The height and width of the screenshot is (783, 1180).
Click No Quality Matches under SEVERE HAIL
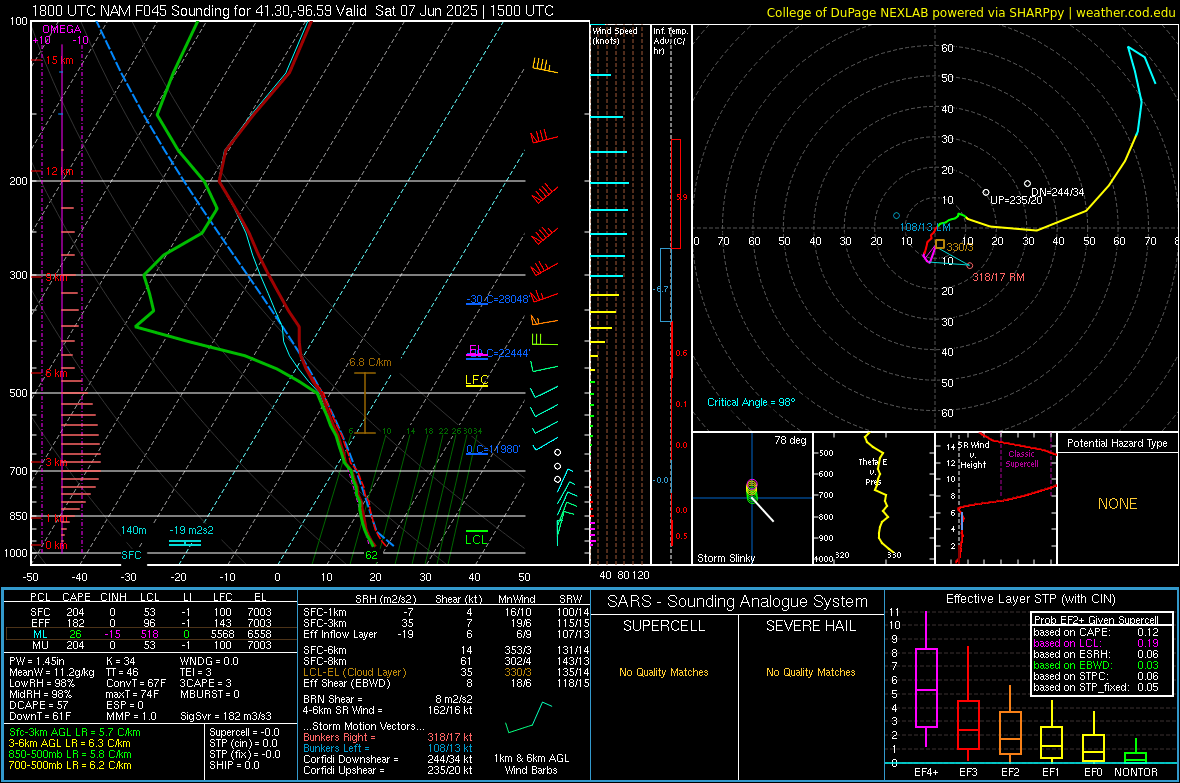(x=810, y=672)
